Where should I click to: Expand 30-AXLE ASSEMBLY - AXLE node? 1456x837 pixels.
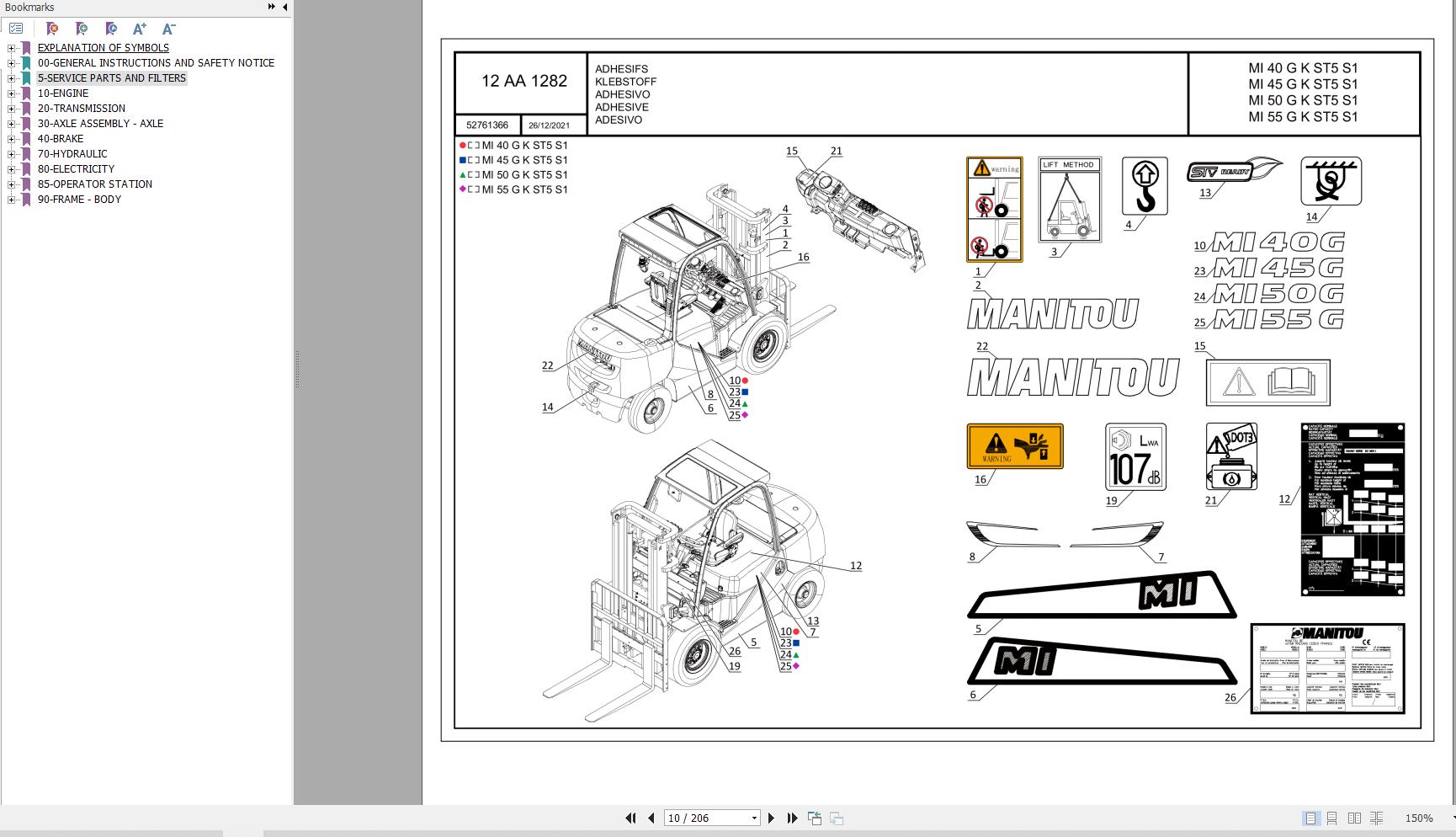click(12, 124)
